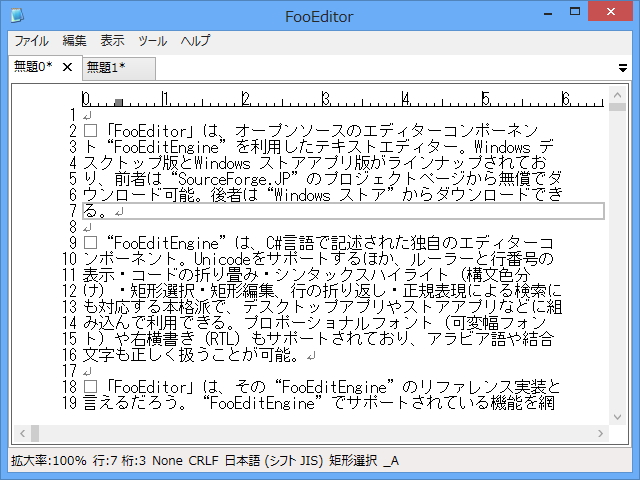Open the 表示 menu
Image resolution: width=640 pixels, height=480 pixels.
point(112,40)
